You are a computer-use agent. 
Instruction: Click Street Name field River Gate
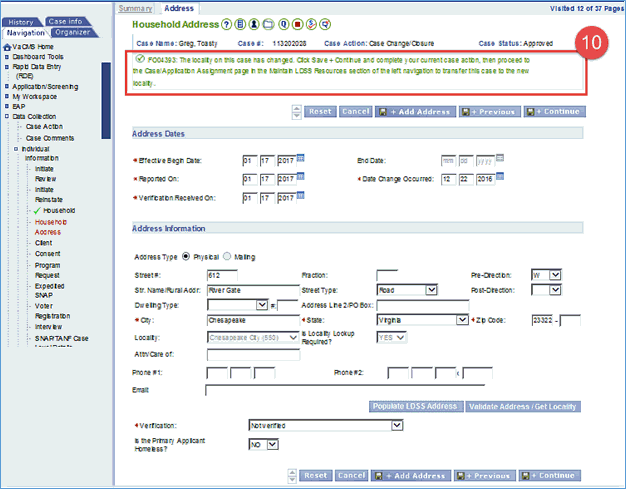[254, 290]
